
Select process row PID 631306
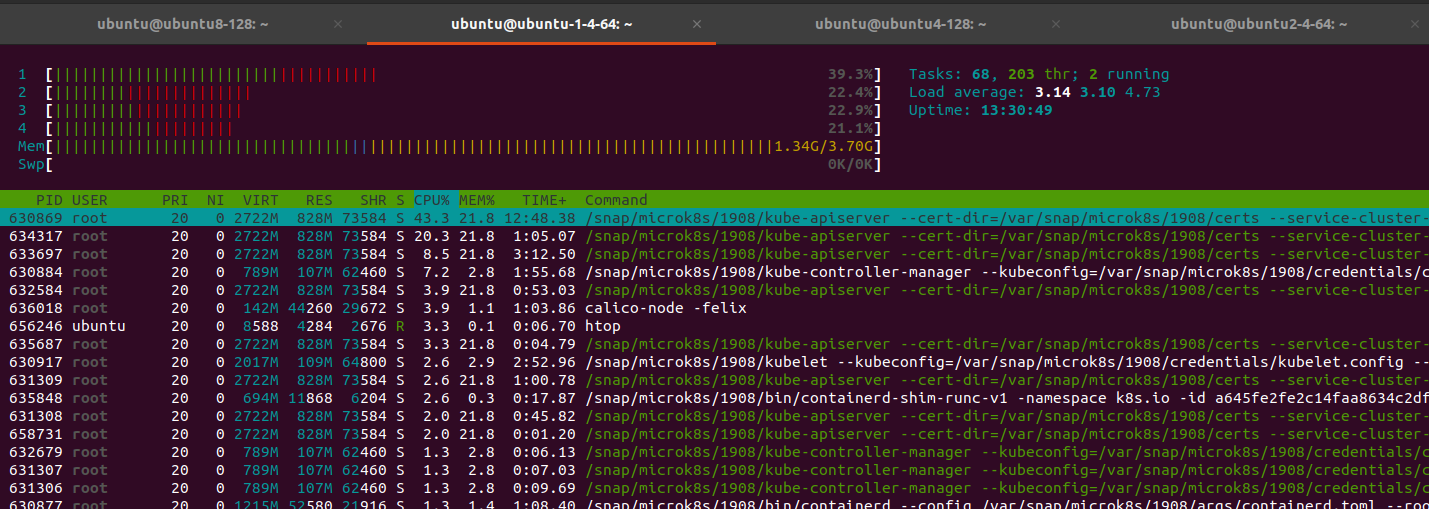coord(714,488)
